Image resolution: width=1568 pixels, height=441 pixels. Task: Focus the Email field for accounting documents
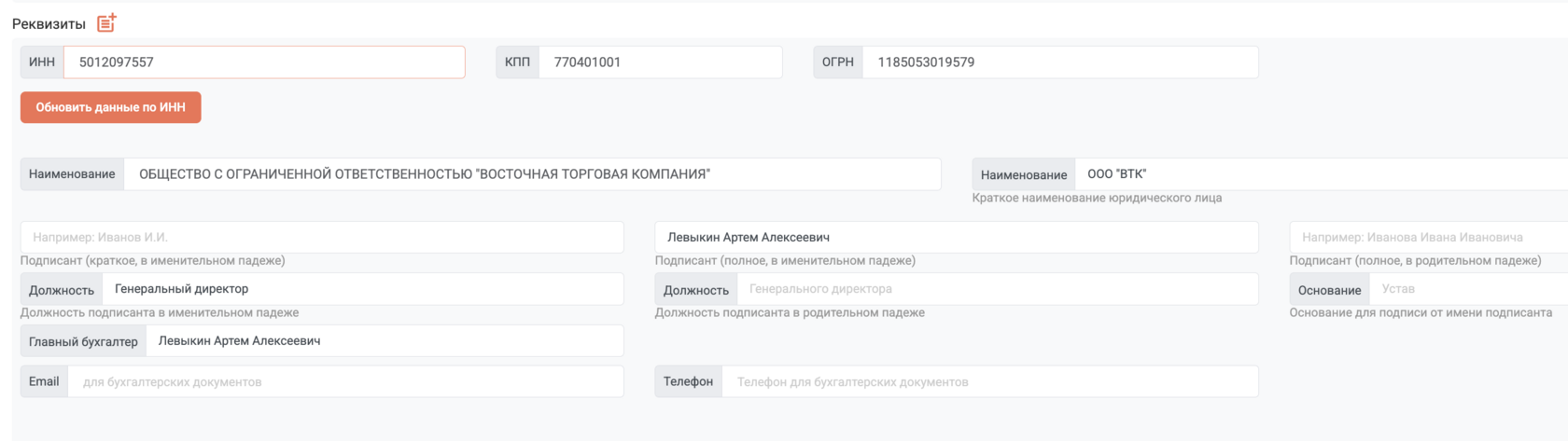[x=345, y=381]
